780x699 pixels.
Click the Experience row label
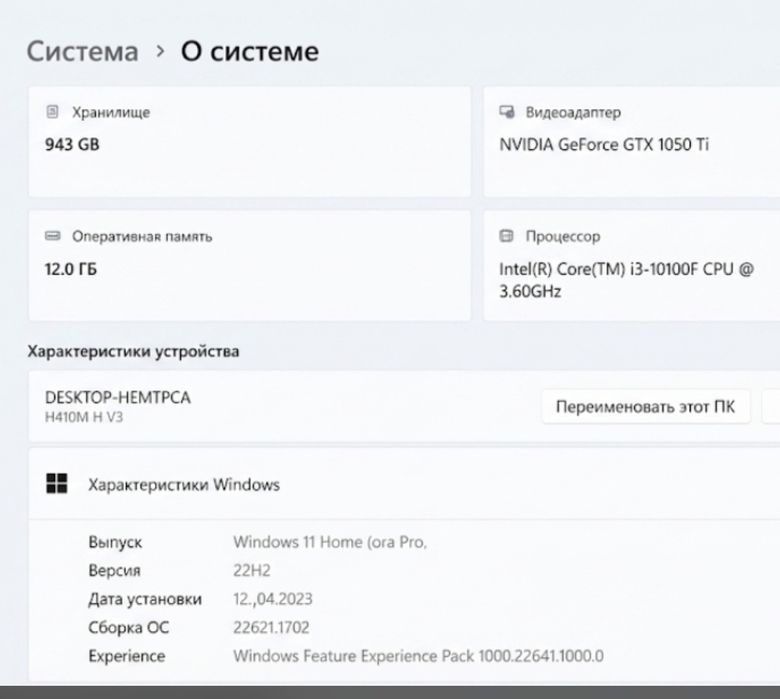click(x=127, y=656)
